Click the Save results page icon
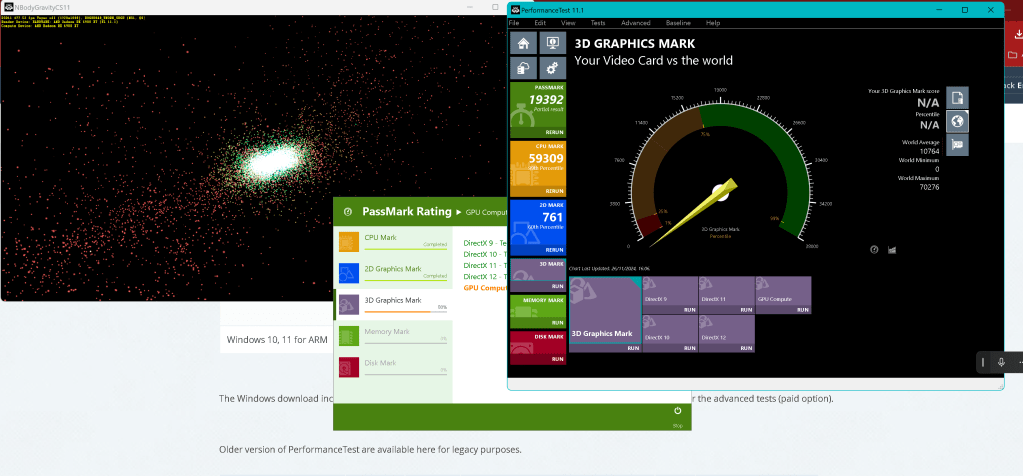1023x476 pixels. [x=957, y=98]
